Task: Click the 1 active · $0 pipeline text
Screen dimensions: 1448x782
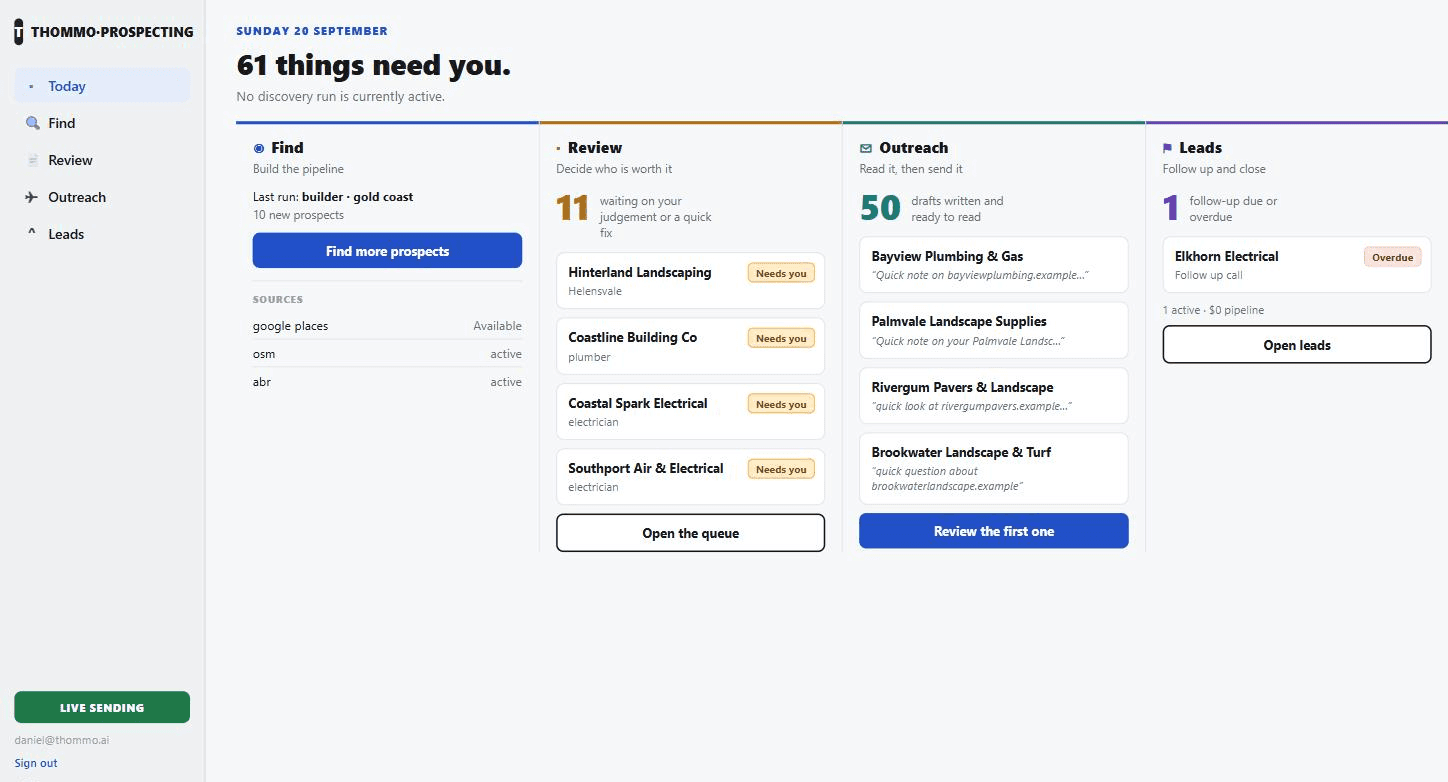Action: click(x=1213, y=310)
